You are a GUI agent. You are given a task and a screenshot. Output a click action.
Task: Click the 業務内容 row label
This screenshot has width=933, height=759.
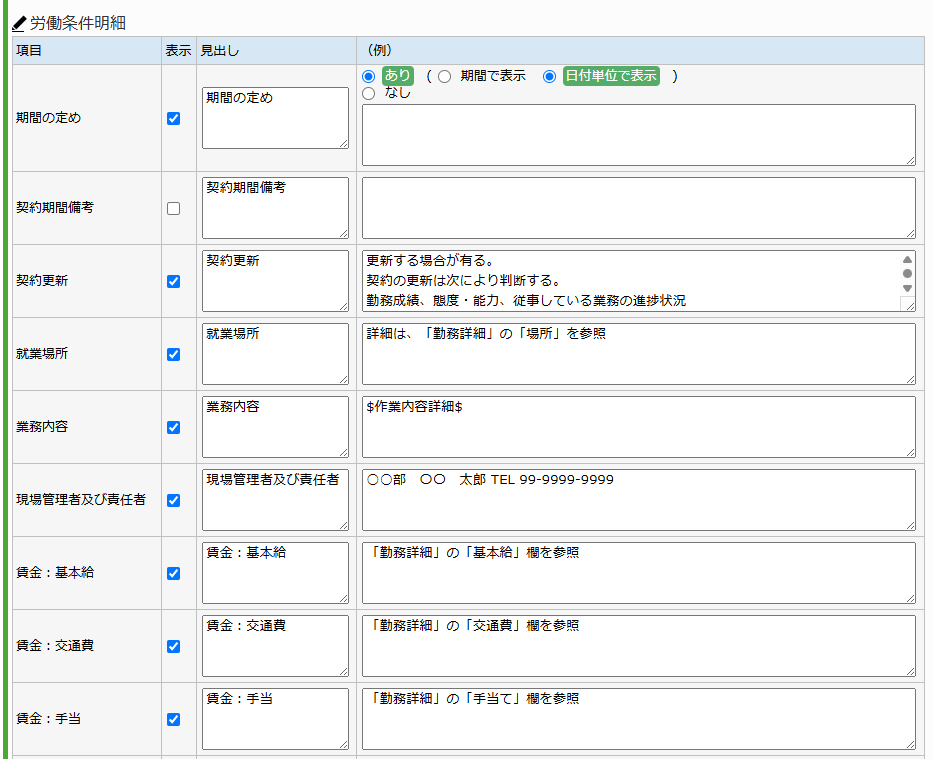point(42,427)
